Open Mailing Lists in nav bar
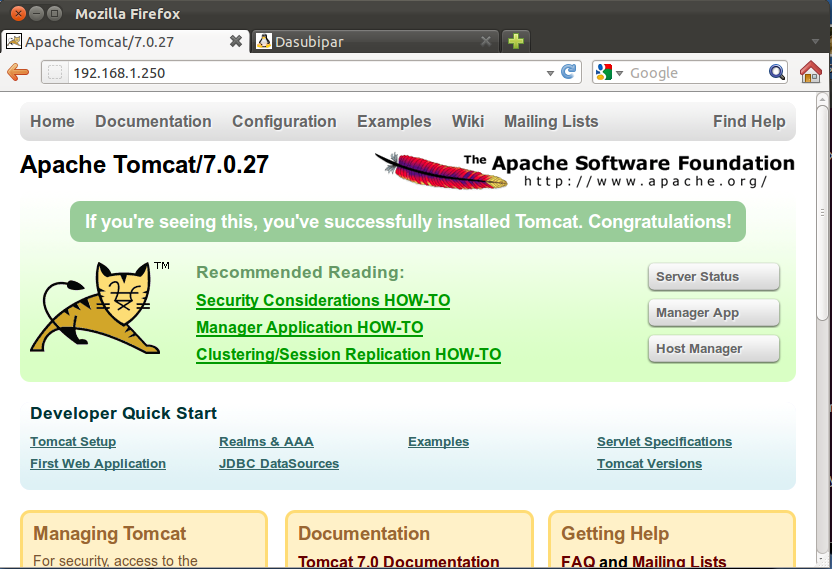Image resolution: width=832 pixels, height=569 pixels. tap(551, 122)
